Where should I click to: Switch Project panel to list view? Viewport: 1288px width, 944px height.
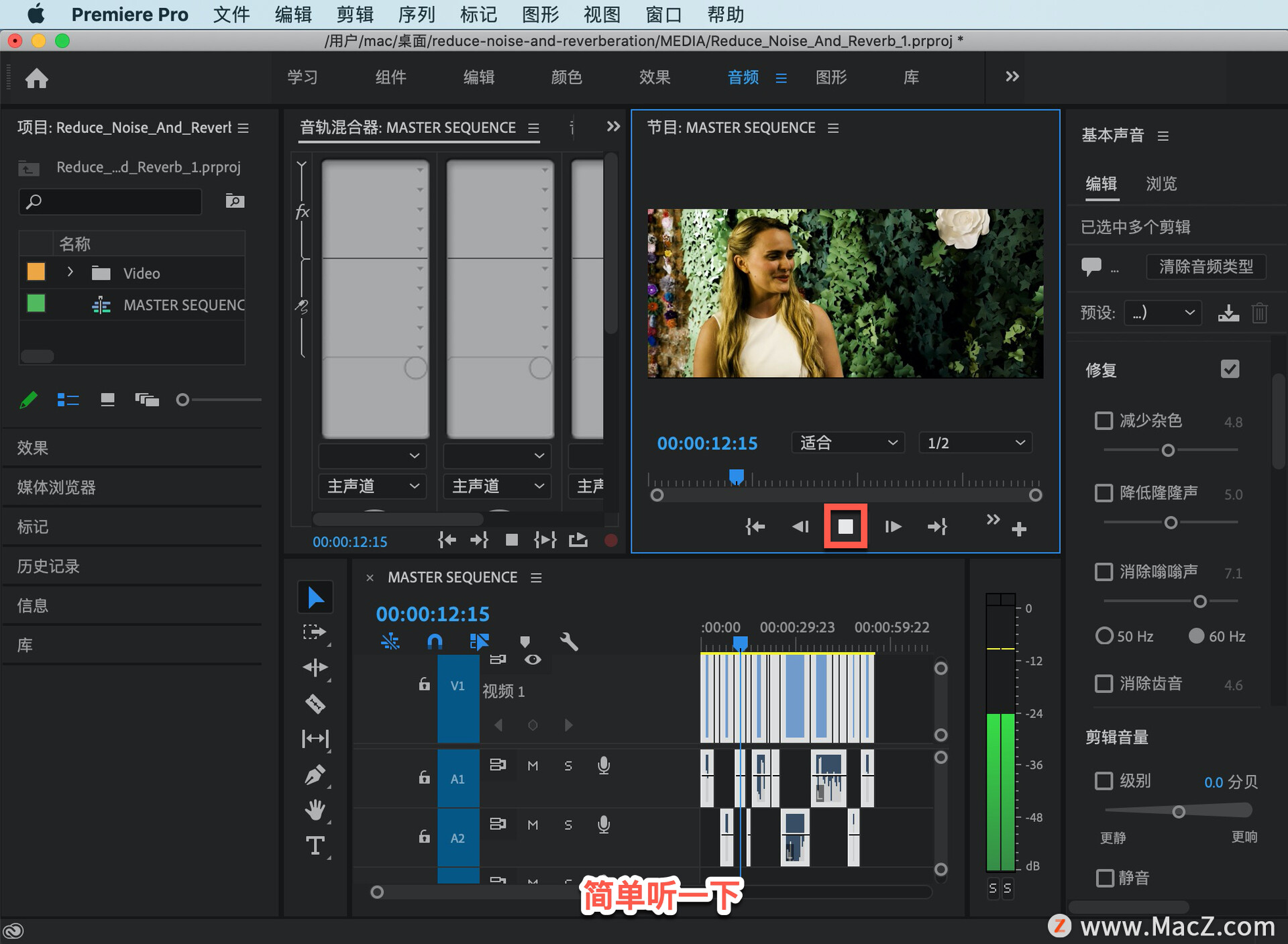(68, 400)
